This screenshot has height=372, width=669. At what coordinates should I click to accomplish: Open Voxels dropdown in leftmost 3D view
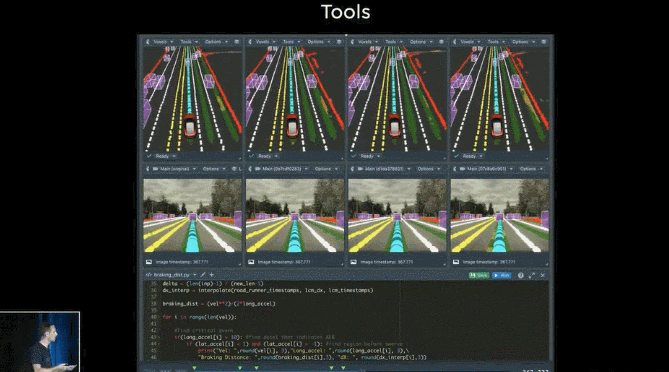click(x=163, y=42)
